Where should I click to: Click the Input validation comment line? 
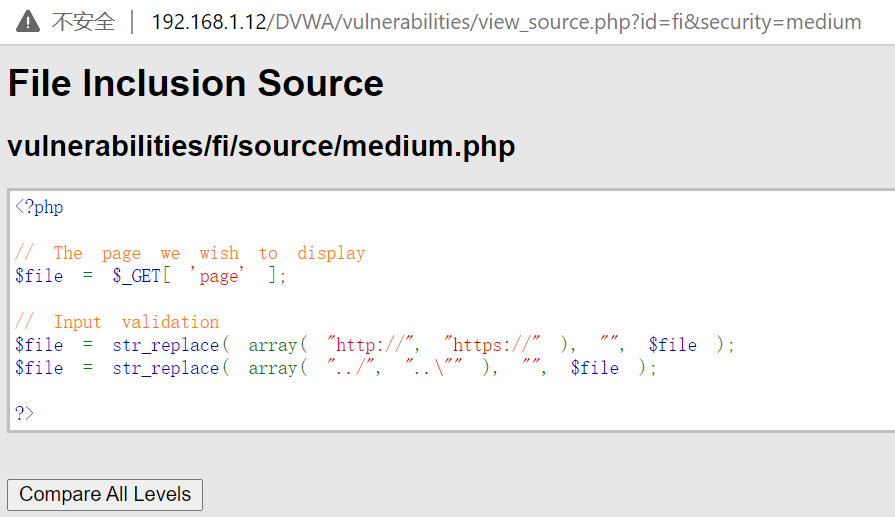click(x=117, y=322)
